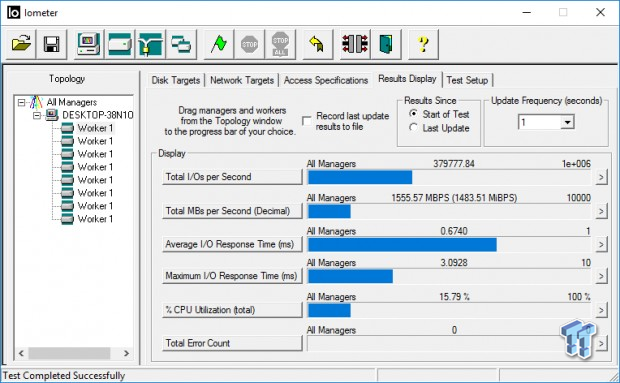Select the last Worker 1 entry
This screenshot has width=620, height=383.
click(x=95, y=219)
